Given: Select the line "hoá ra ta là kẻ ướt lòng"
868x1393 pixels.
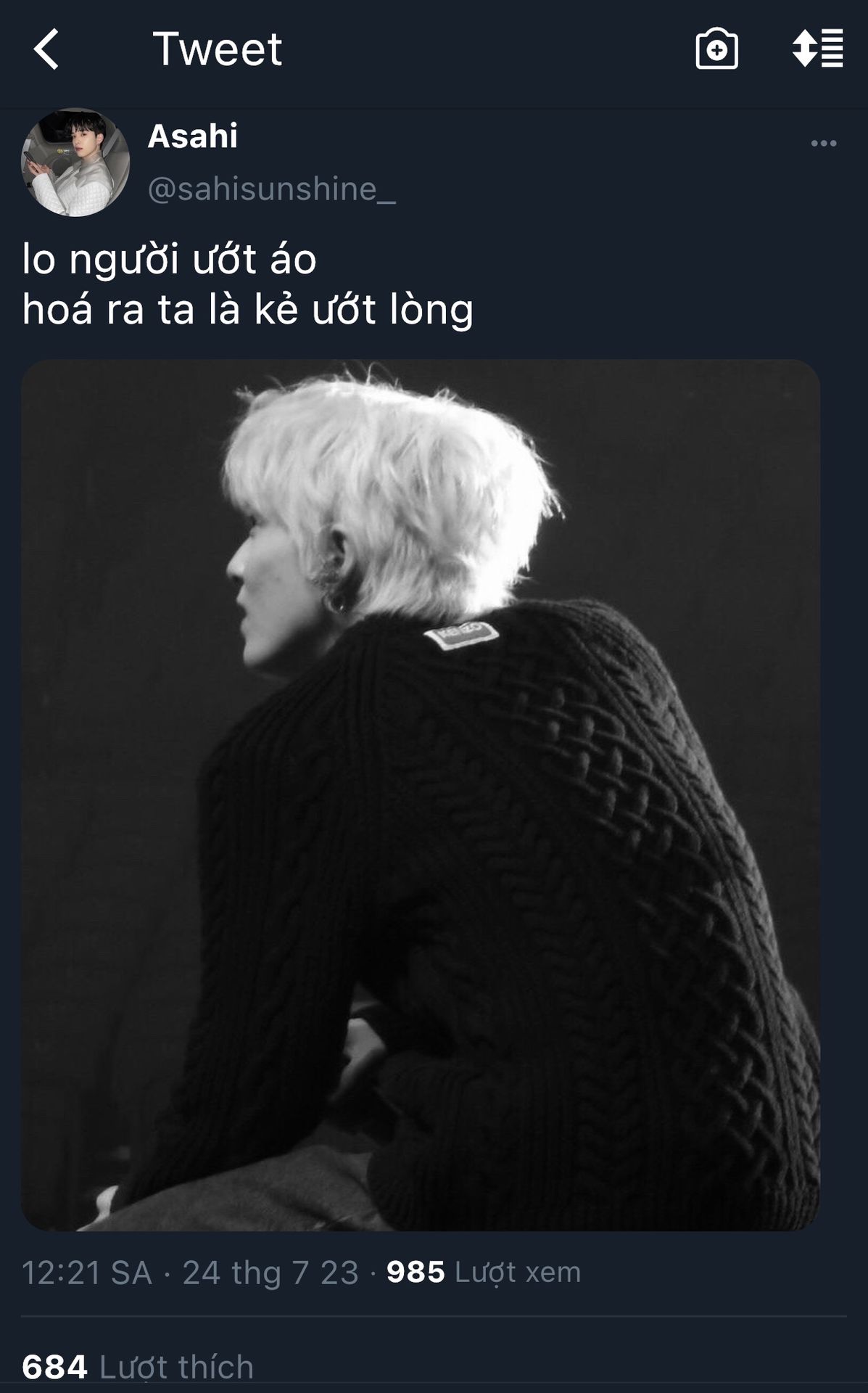Looking at the screenshot, I should pos(248,310).
